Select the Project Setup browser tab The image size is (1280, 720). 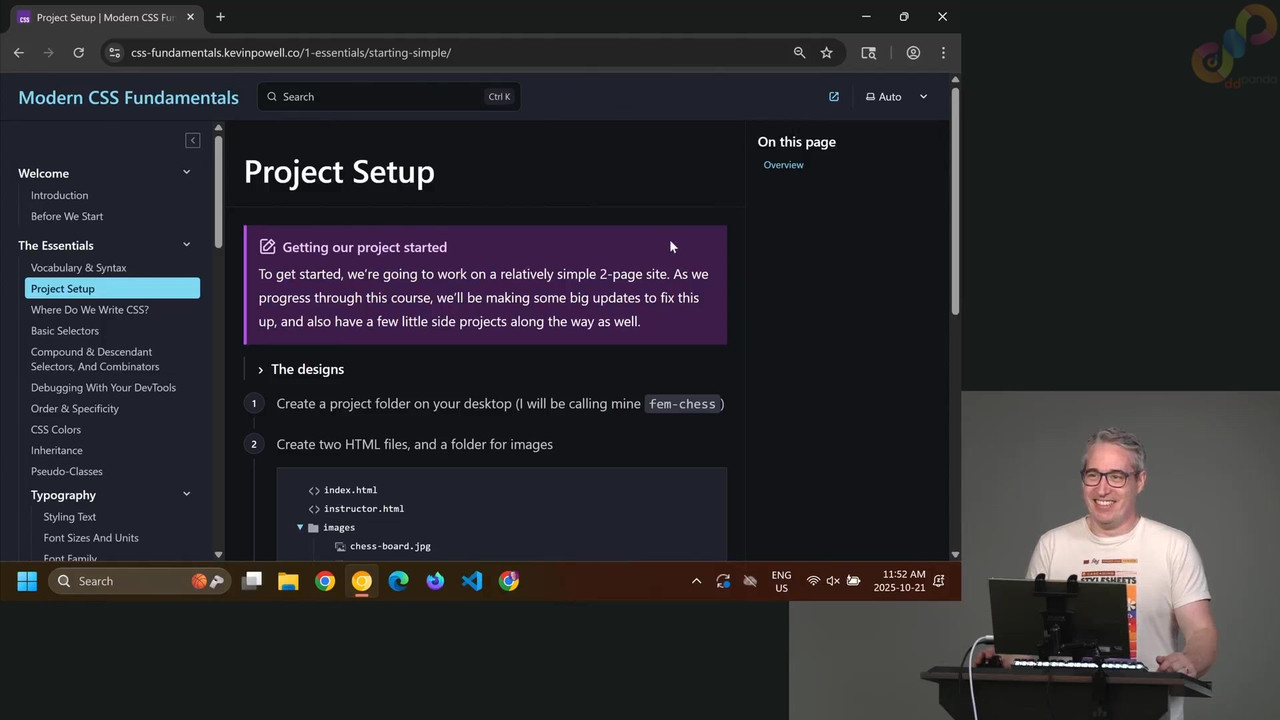[106, 17]
